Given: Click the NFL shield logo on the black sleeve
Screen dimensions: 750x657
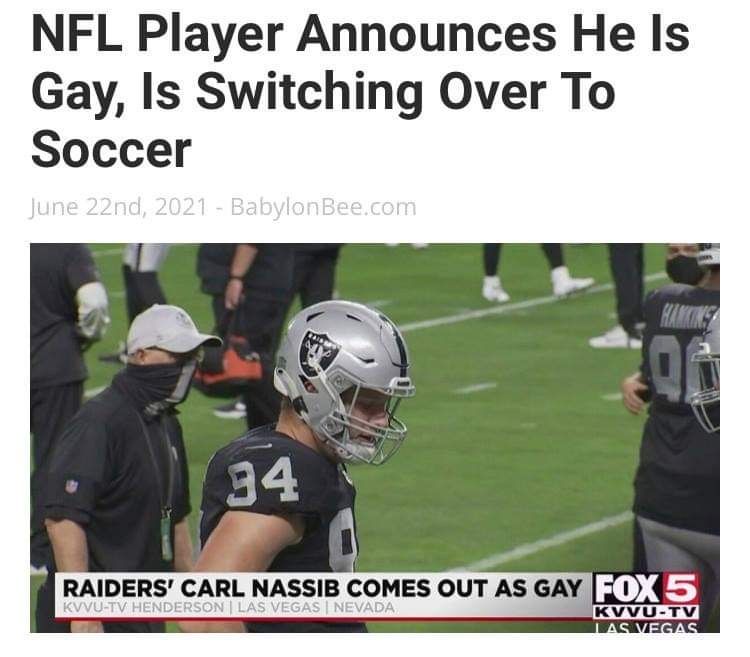Looking at the screenshot, I should (x=71, y=486).
